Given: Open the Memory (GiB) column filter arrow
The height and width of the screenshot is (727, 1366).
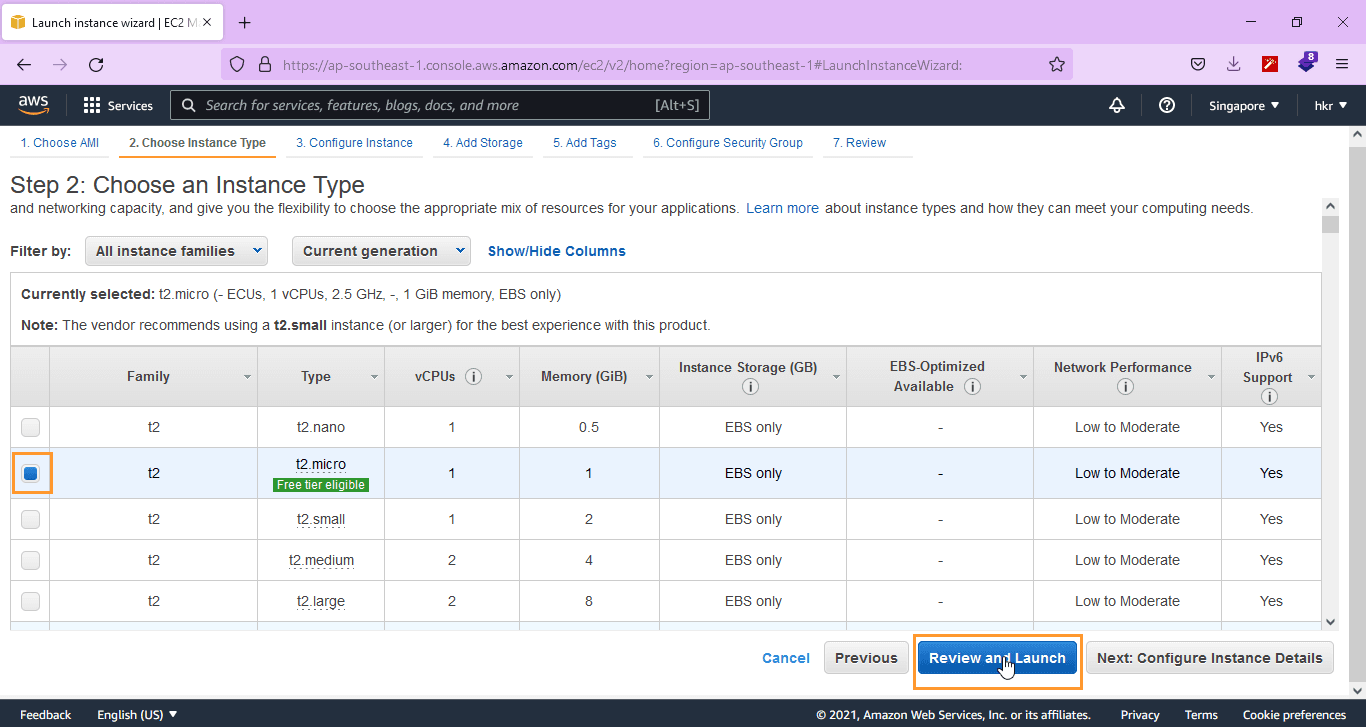Looking at the screenshot, I should point(649,377).
